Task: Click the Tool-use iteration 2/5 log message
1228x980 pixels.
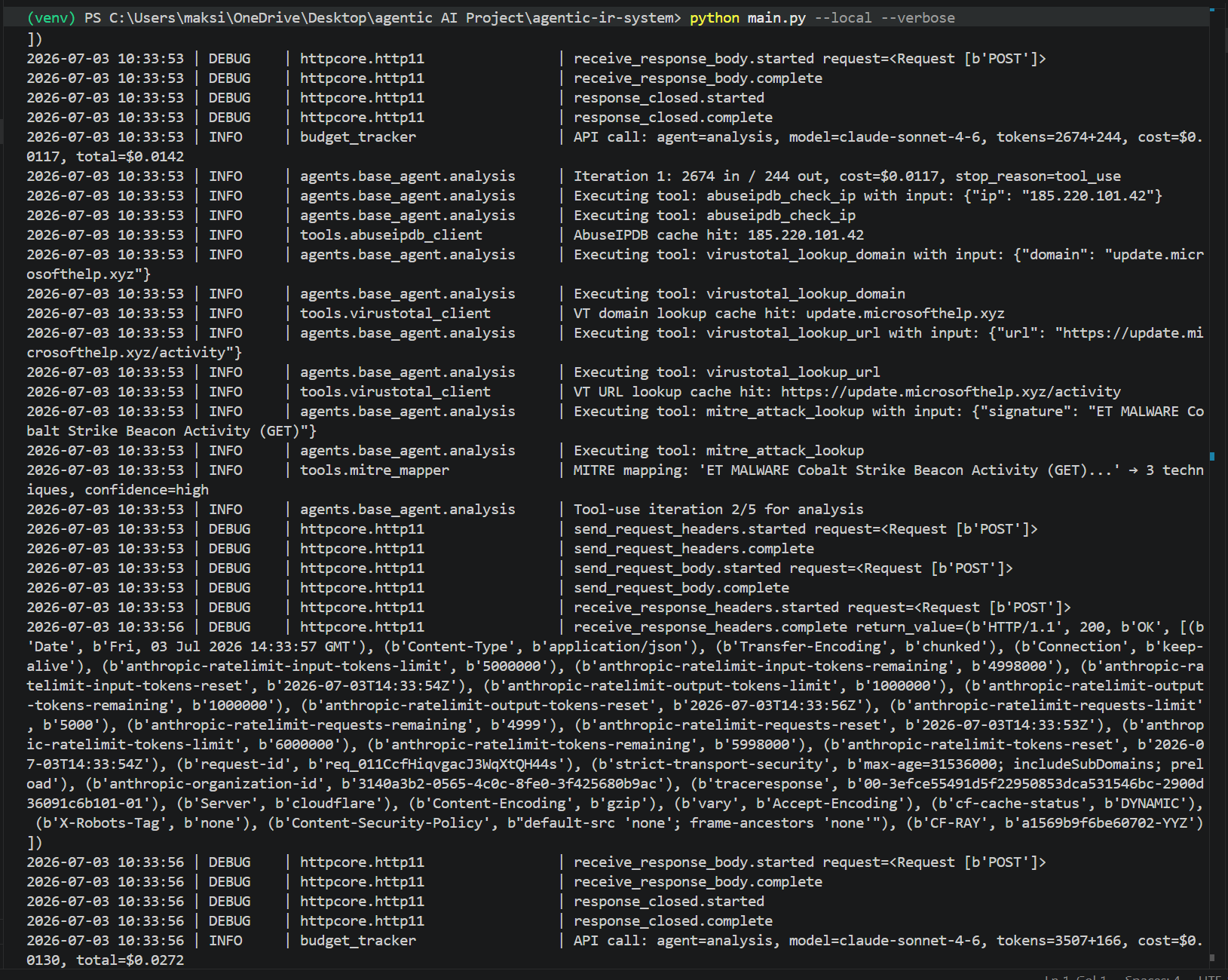Action: click(x=718, y=509)
